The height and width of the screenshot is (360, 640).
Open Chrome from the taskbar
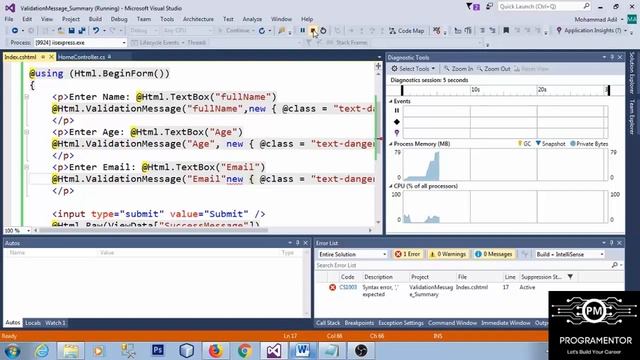(x=245, y=351)
